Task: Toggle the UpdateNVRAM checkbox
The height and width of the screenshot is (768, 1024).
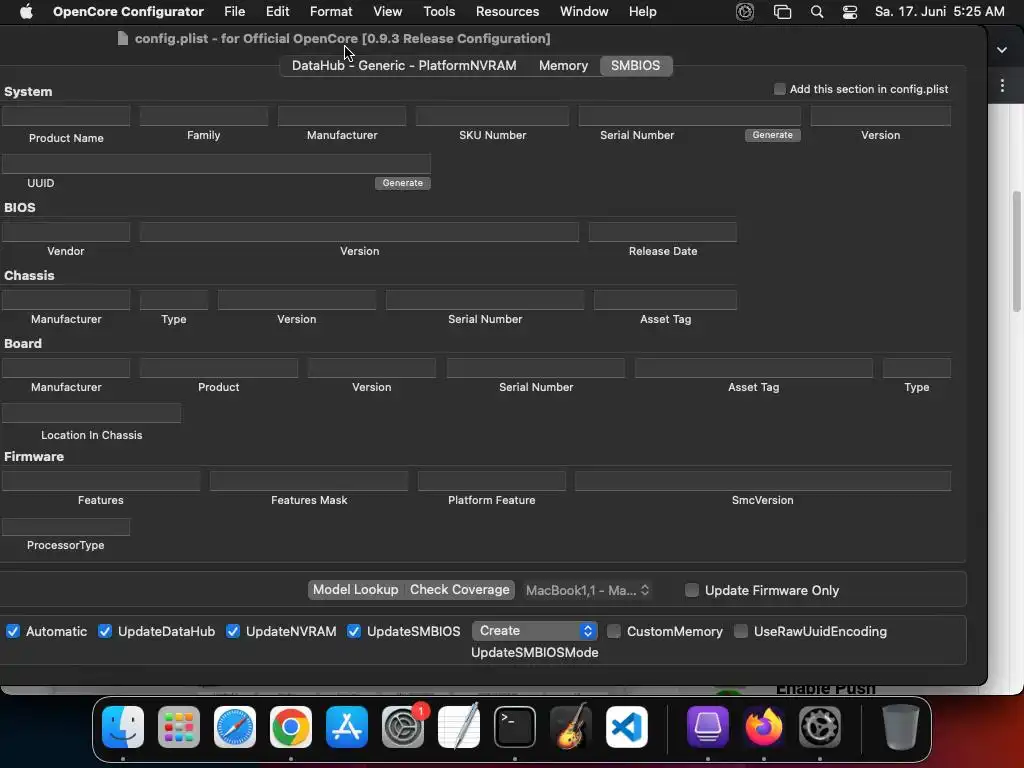Action: 232,632
